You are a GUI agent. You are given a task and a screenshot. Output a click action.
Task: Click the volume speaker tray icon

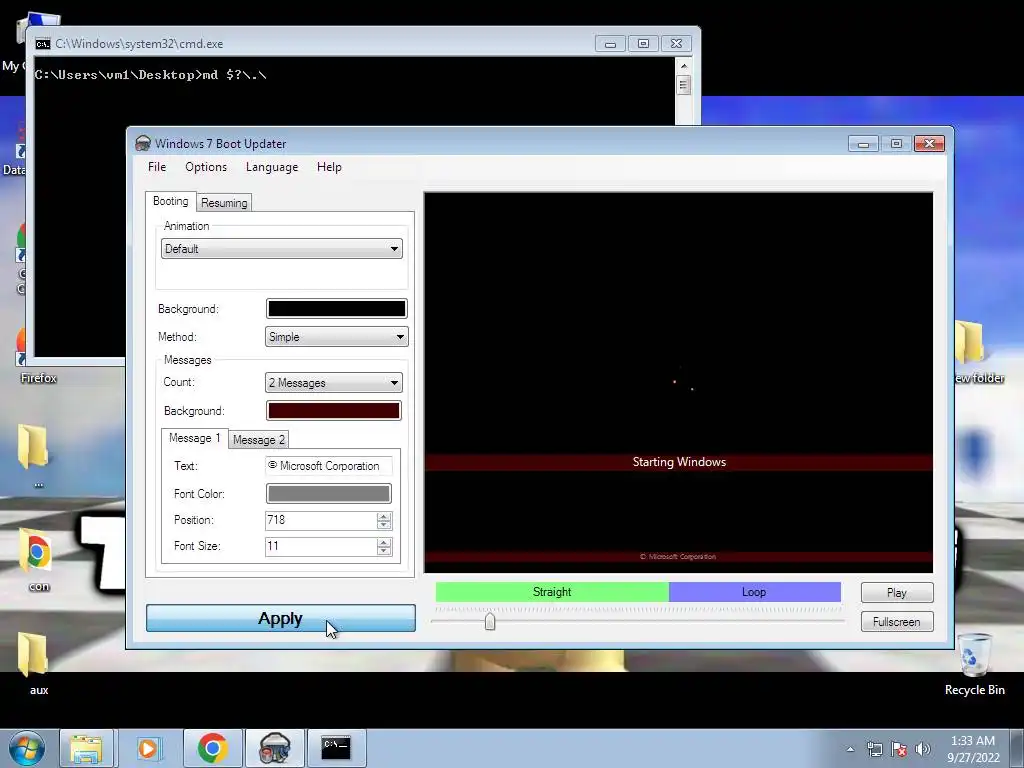tap(923, 749)
